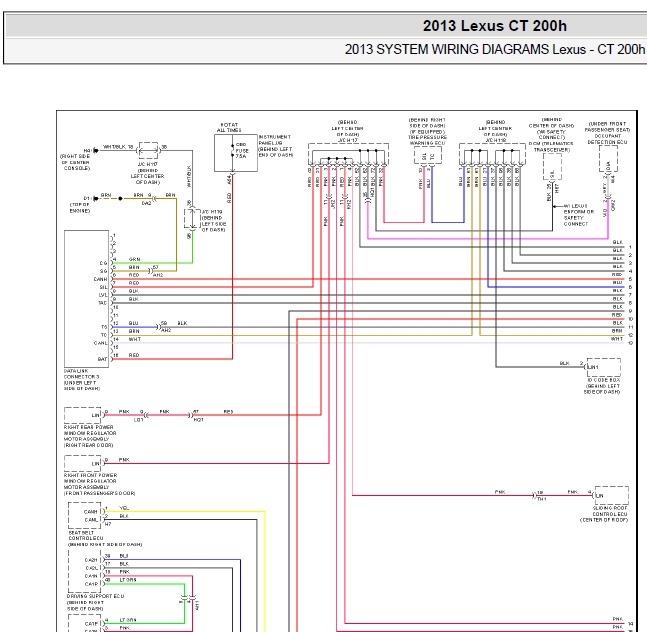Select the "LD1" connector label on rear window wire

click(139, 420)
